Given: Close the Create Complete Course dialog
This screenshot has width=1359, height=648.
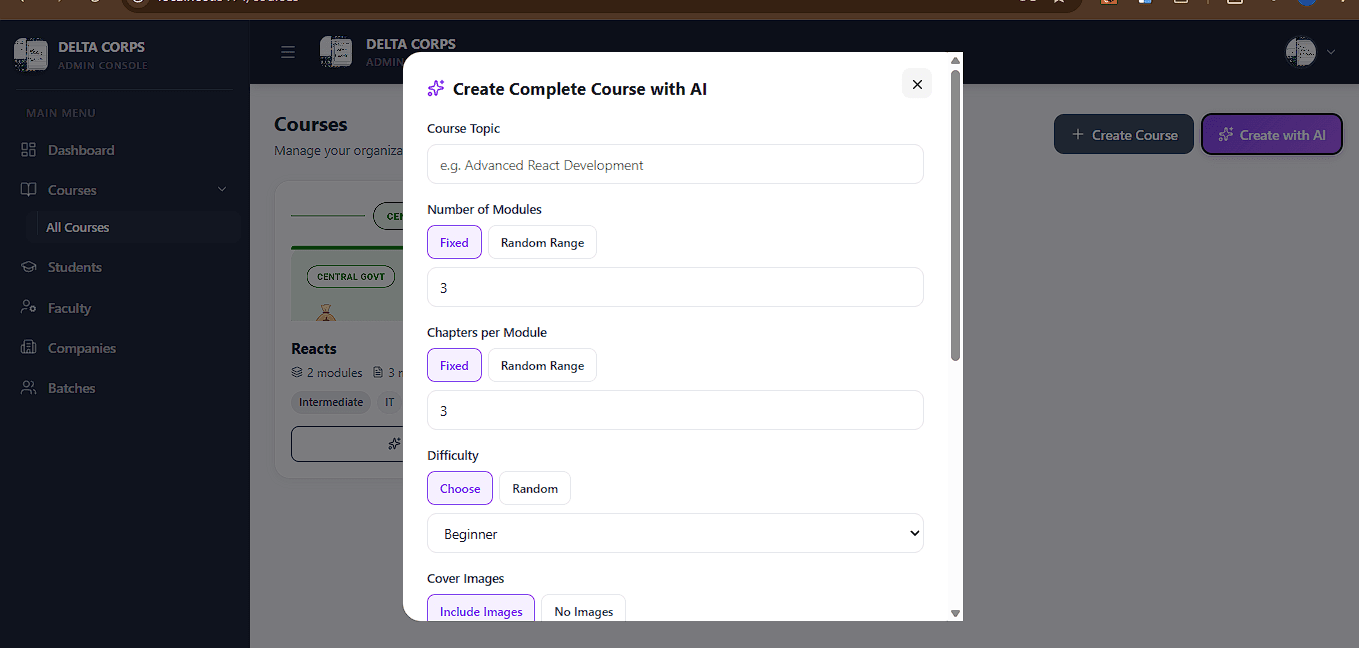Looking at the screenshot, I should point(917,84).
